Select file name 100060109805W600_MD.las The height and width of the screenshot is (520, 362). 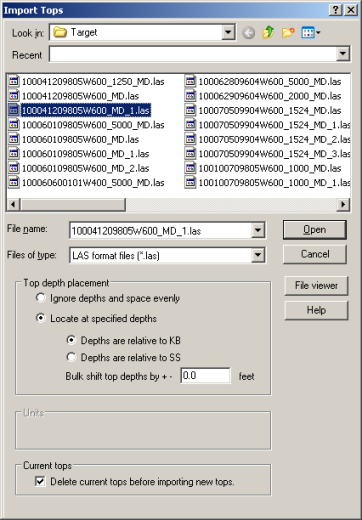(80, 139)
